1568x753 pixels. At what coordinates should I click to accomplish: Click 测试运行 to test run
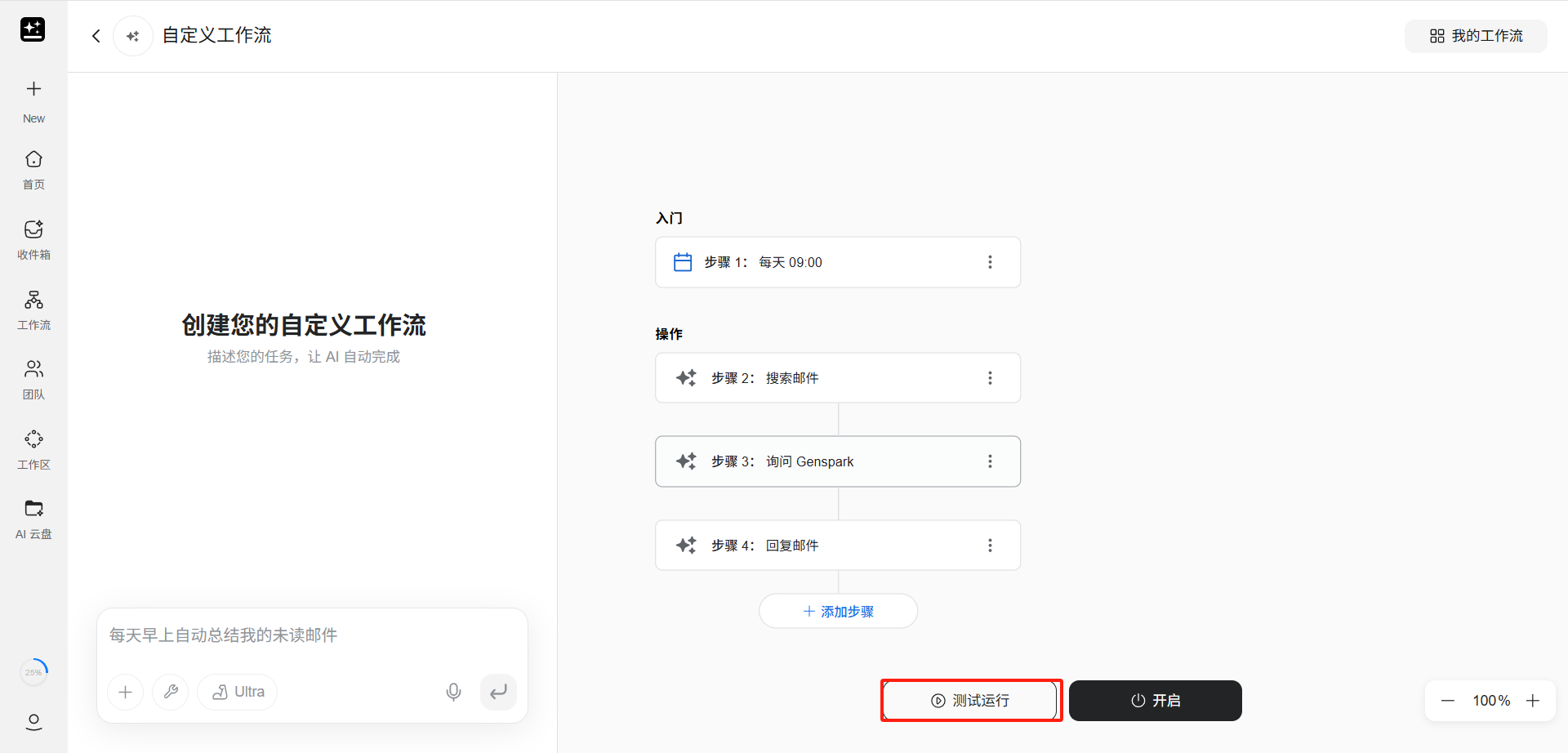coord(971,701)
